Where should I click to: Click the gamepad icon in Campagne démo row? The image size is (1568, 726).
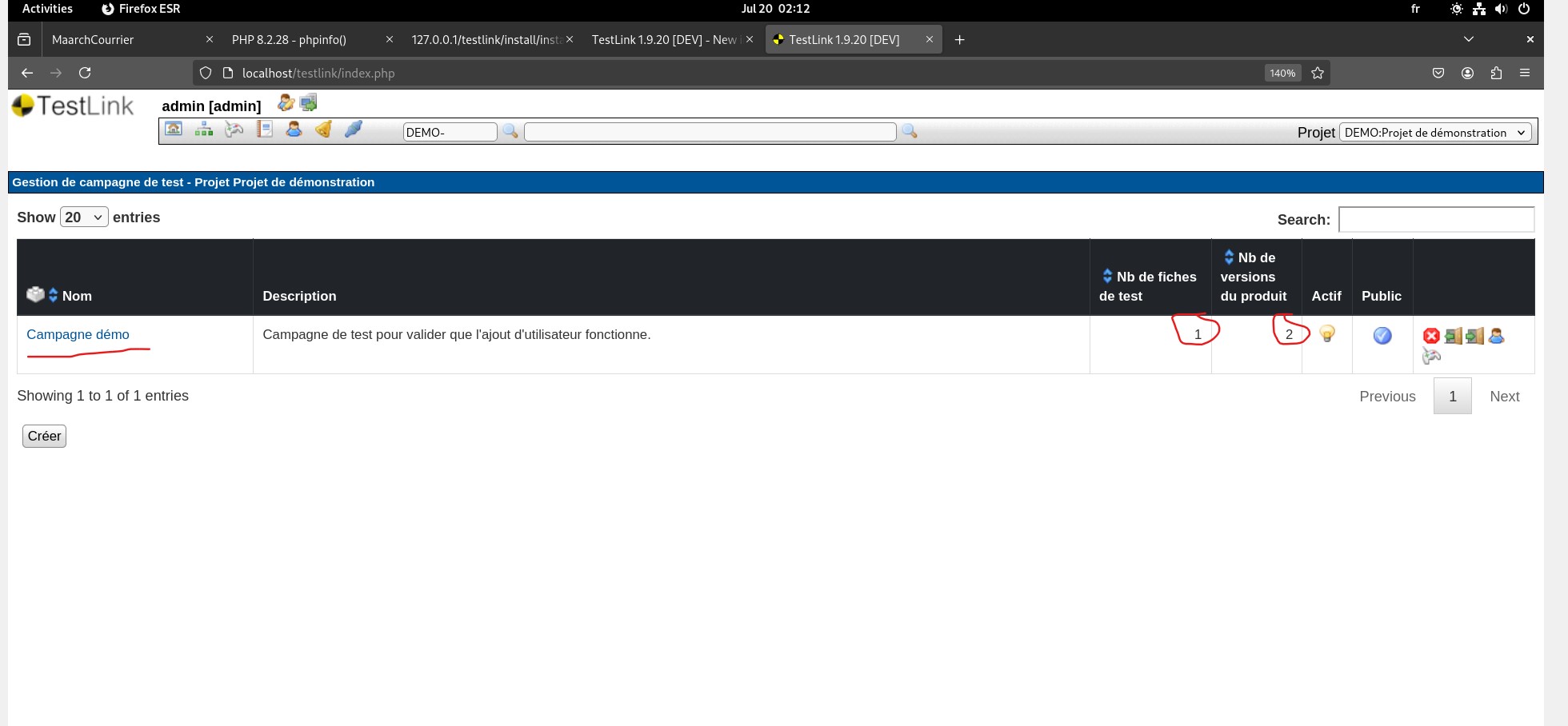coord(1431,357)
